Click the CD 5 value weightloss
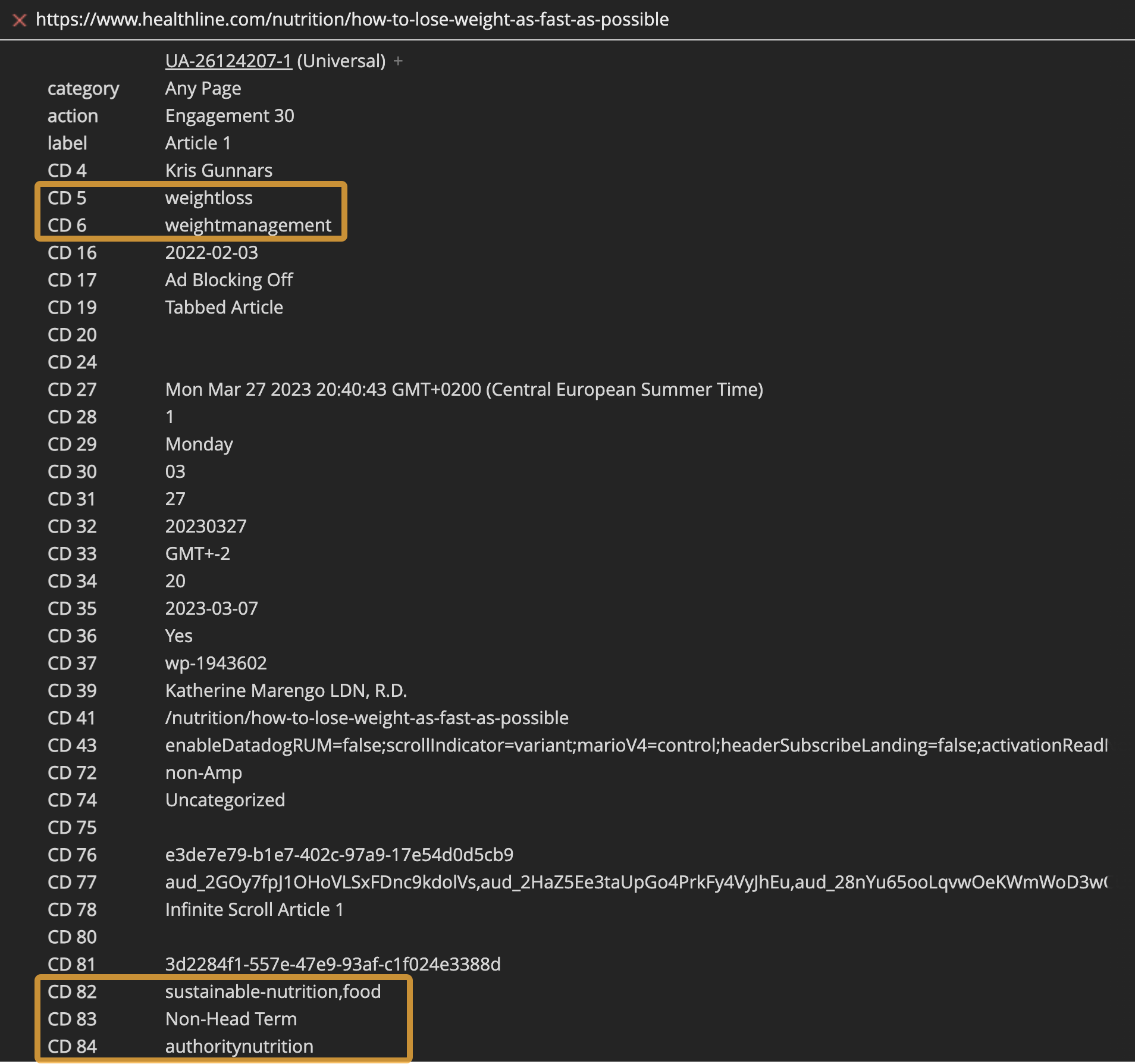 [x=209, y=198]
